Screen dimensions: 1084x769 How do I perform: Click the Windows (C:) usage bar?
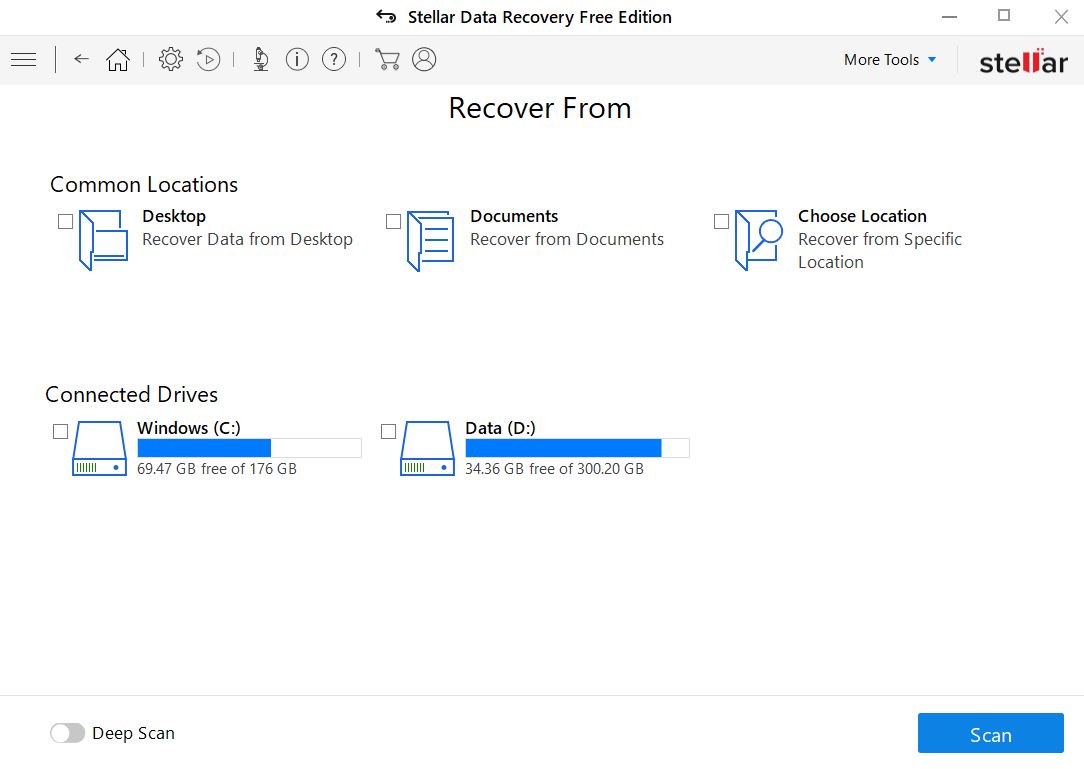(x=250, y=448)
